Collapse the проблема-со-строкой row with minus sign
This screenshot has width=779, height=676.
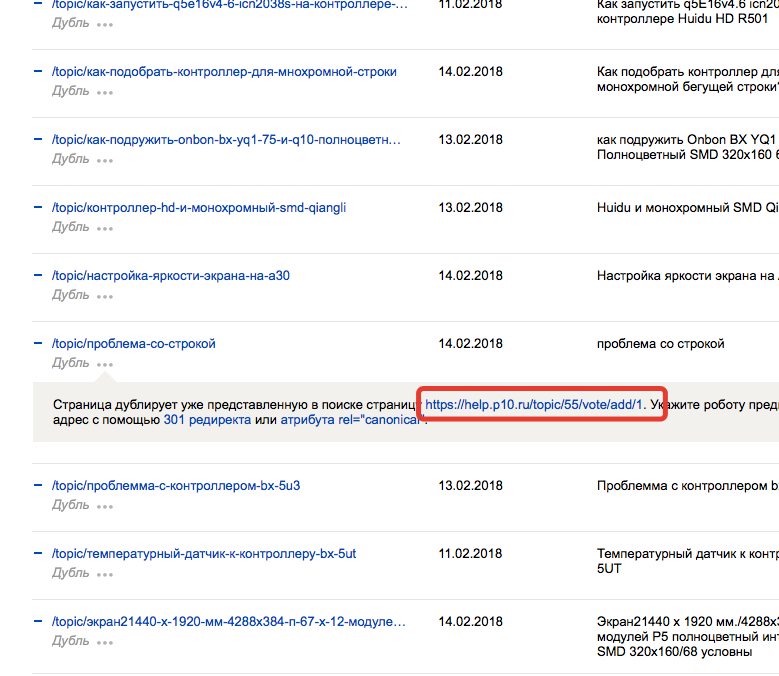pos(38,344)
